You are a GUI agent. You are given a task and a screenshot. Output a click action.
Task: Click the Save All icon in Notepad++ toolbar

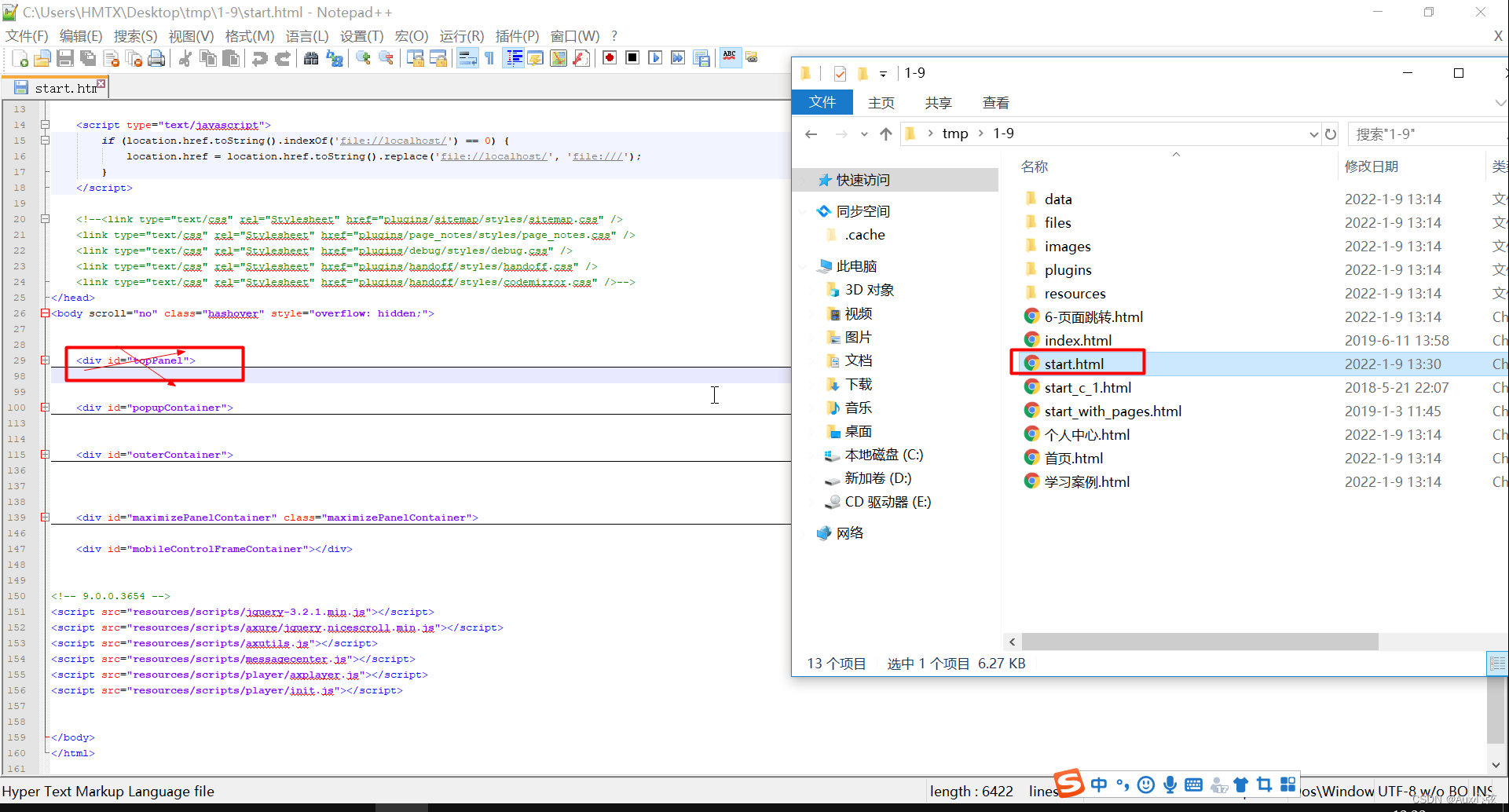(88, 58)
